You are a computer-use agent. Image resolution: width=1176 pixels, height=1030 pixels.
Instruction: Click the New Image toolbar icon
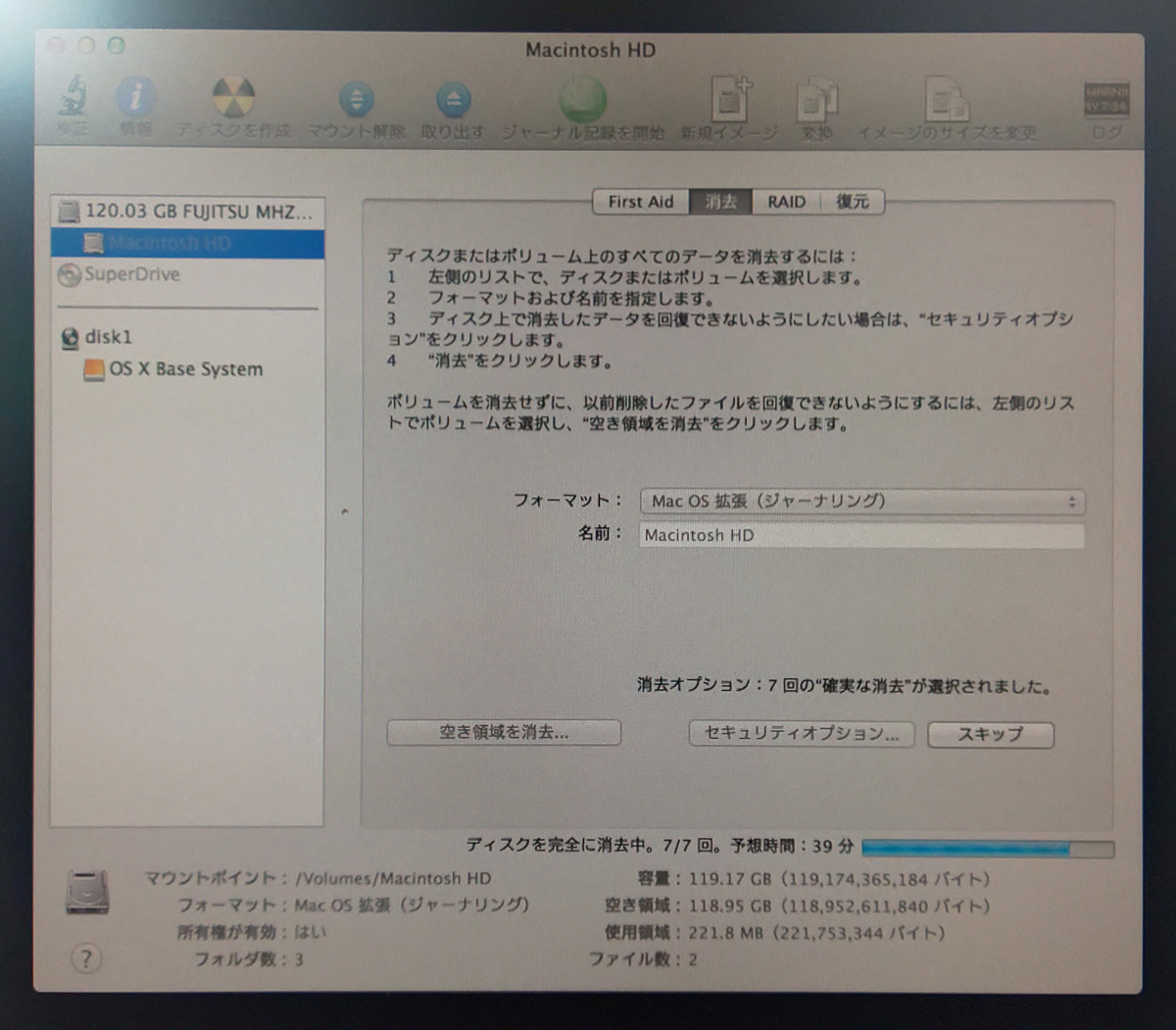(x=730, y=98)
